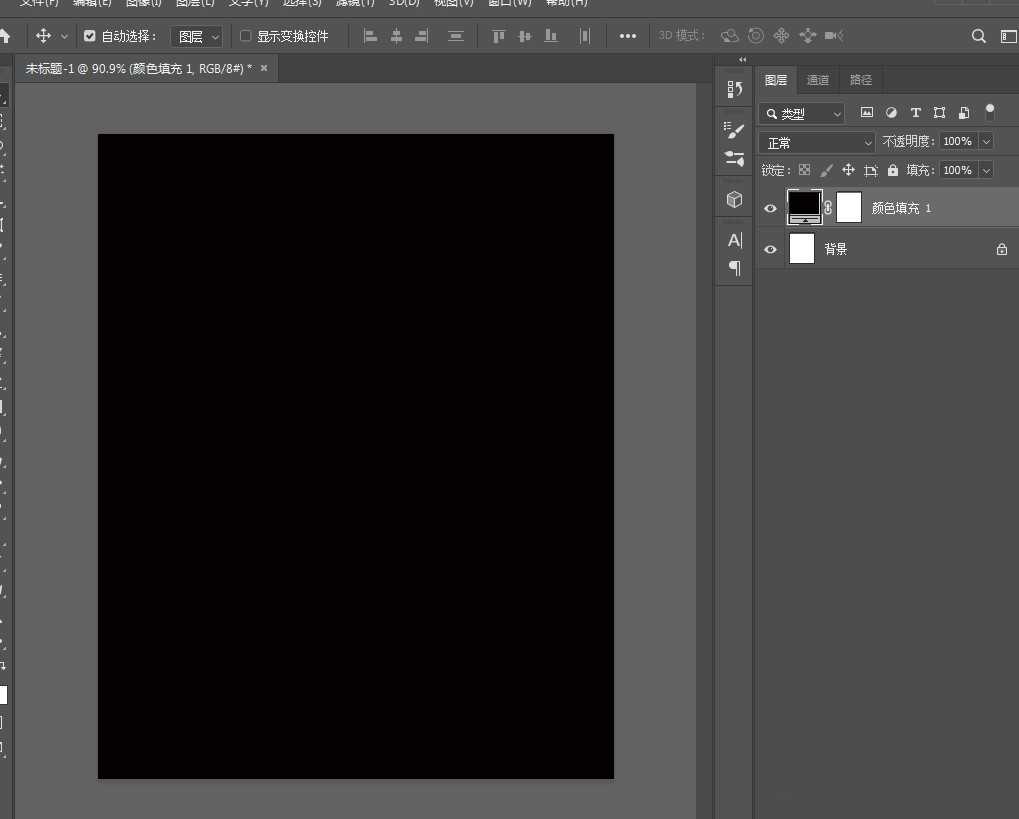Uncheck the 自动选择 checkbox
Image resolution: width=1019 pixels, height=819 pixels.
[x=90, y=36]
